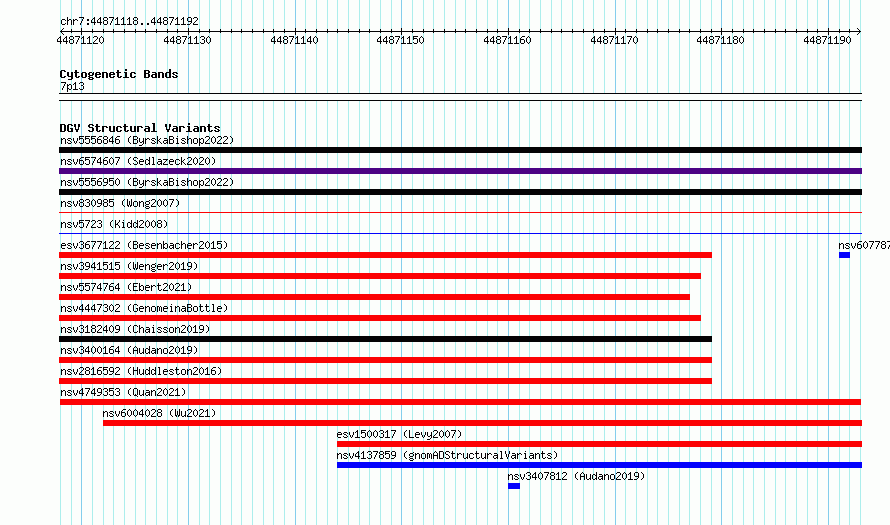The height and width of the screenshot is (525, 890).
Task: Select the red bar under esv1500317
Action: point(599,444)
